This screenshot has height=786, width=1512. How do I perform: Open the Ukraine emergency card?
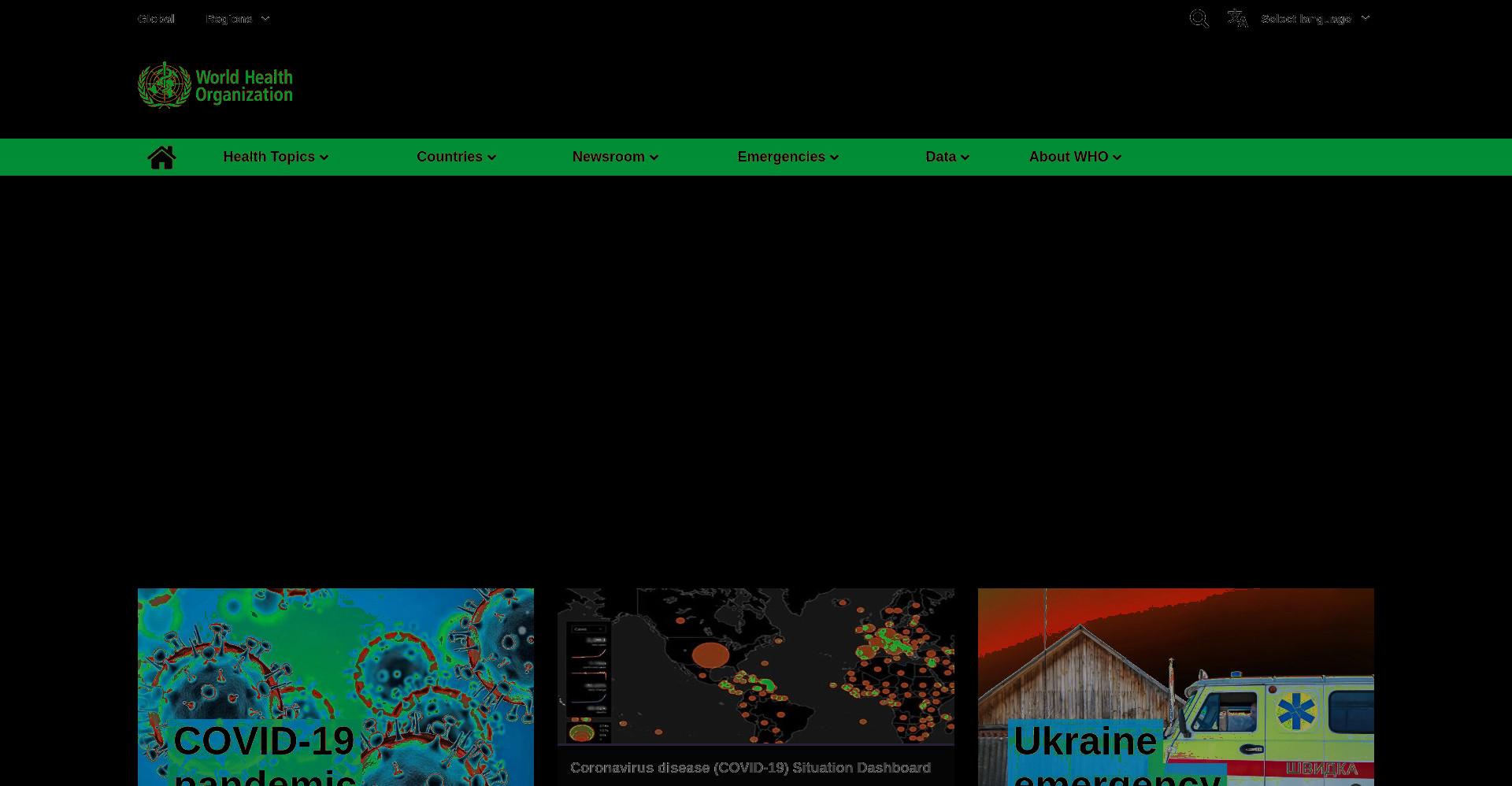point(1176,687)
